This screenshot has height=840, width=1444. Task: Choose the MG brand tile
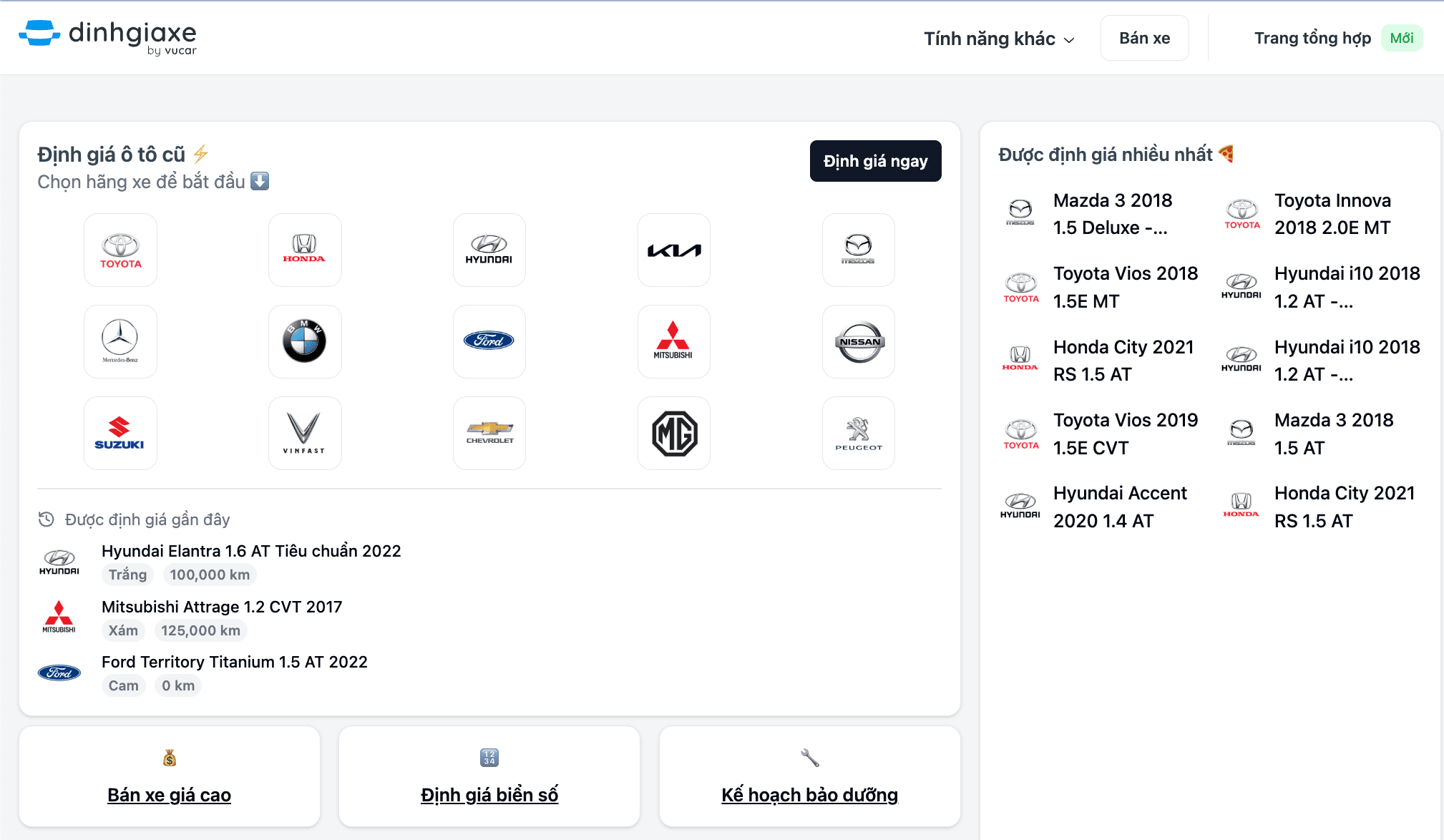(x=674, y=434)
